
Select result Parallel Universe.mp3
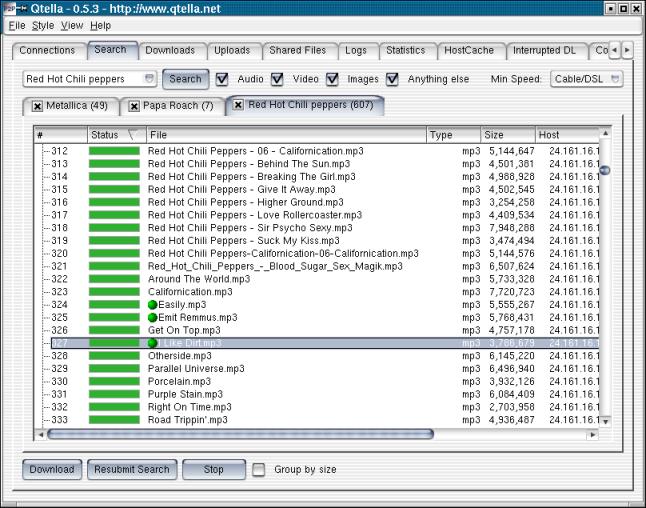(196, 369)
